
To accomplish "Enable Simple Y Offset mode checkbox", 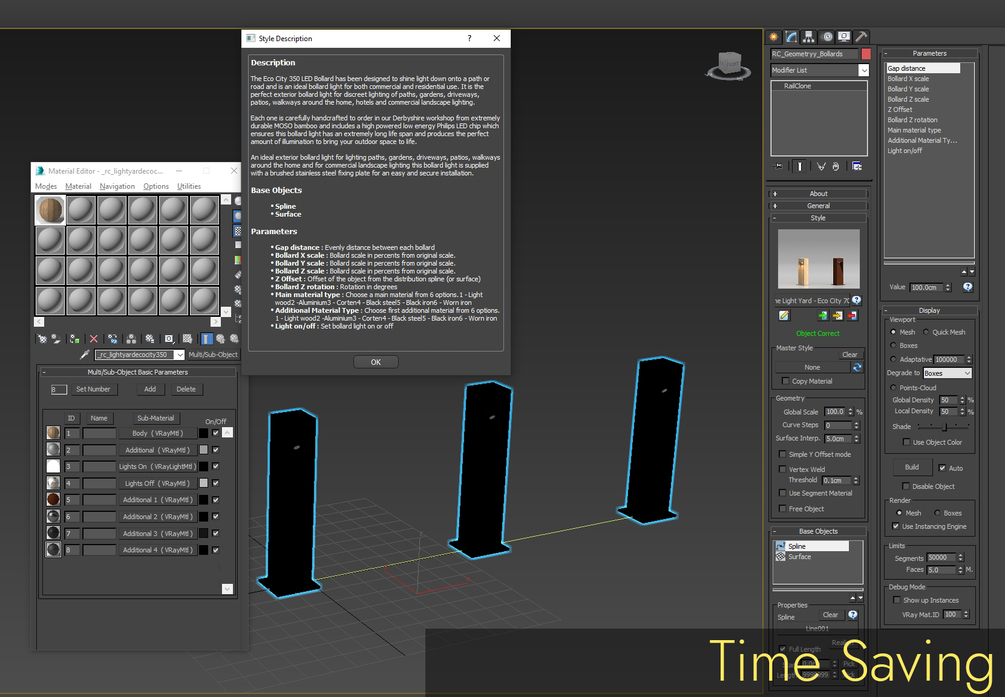I will point(782,454).
